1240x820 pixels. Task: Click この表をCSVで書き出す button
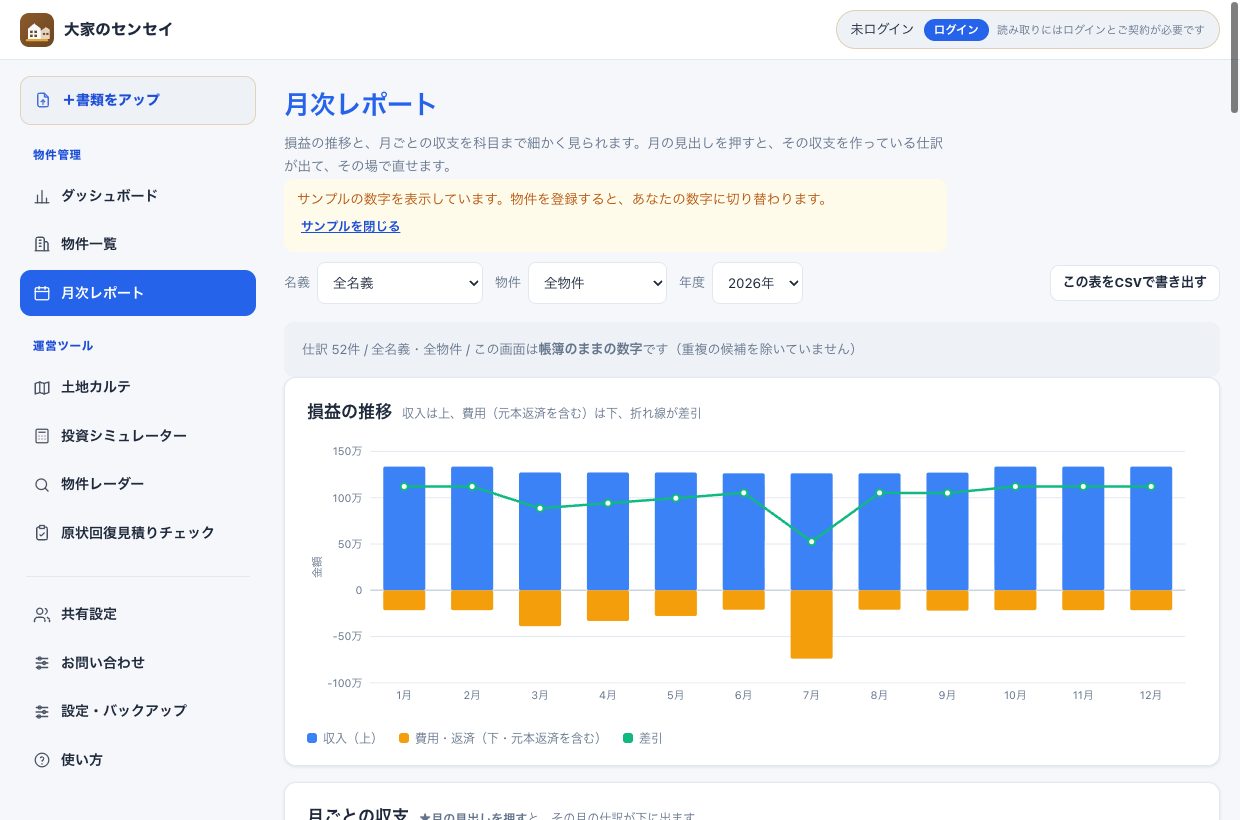pyautogui.click(x=1135, y=283)
